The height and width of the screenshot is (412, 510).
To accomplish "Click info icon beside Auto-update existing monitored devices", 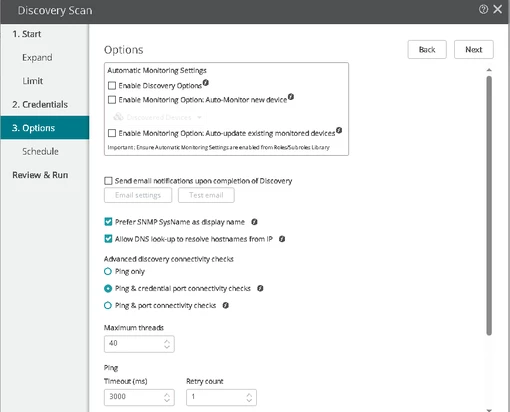I will click(x=339, y=130).
